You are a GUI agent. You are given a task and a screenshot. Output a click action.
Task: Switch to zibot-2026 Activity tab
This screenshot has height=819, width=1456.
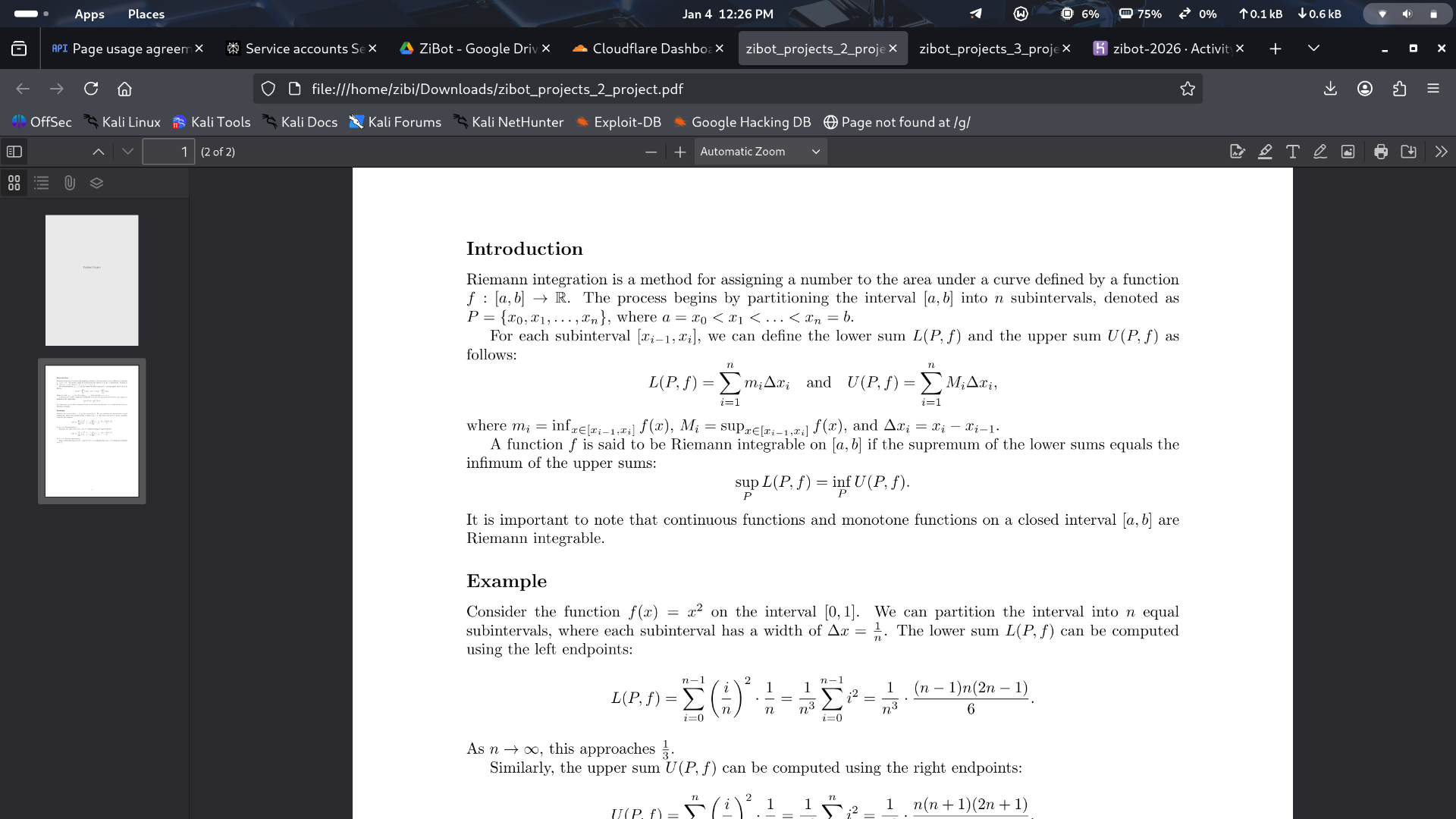[x=1169, y=49]
